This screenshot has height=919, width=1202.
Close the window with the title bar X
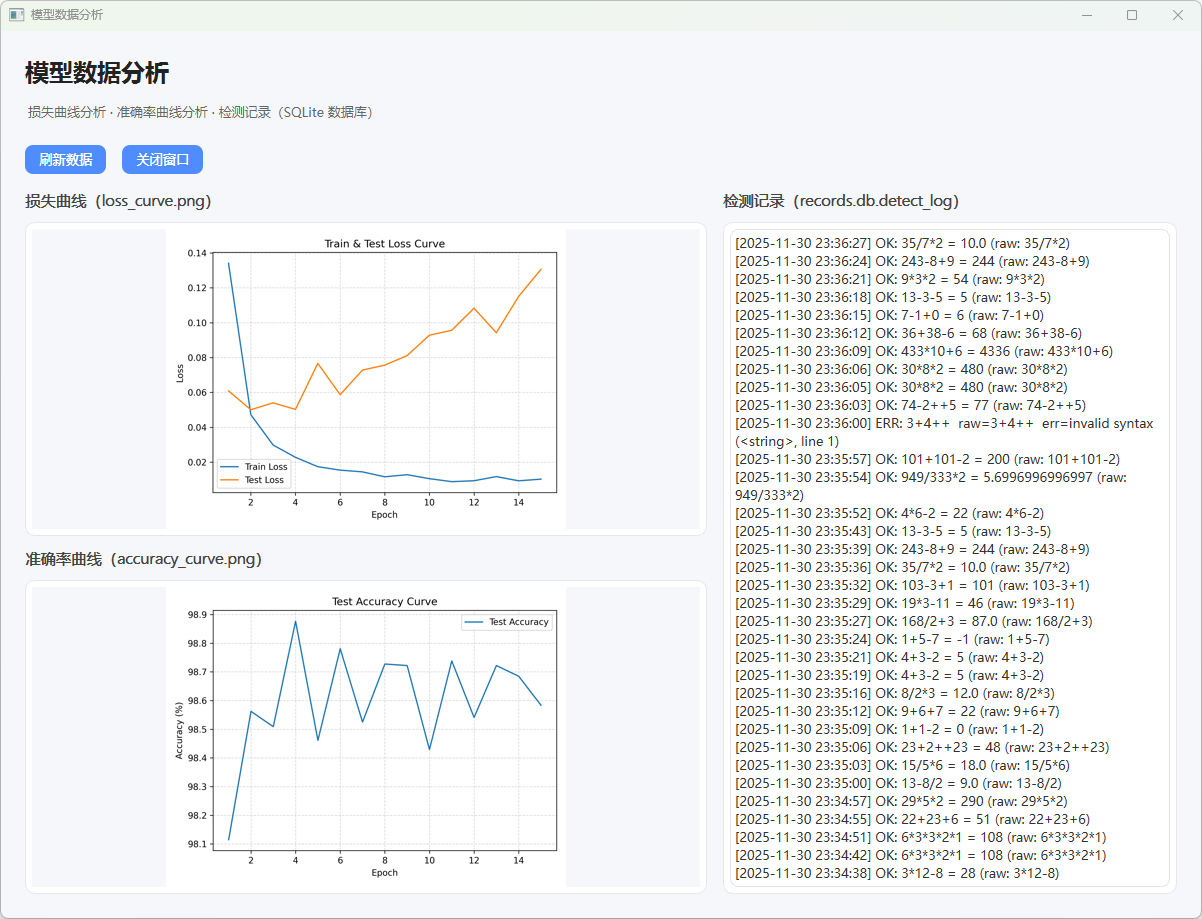[x=1177, y=15]
